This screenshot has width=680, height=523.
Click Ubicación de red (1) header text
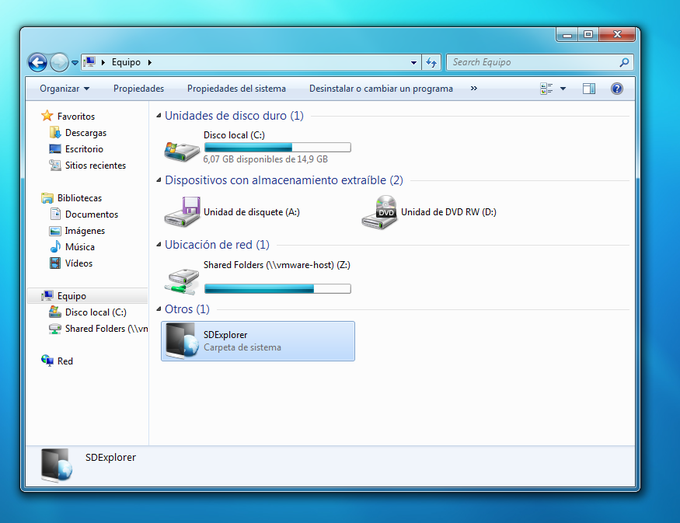(x=217, y=245)
